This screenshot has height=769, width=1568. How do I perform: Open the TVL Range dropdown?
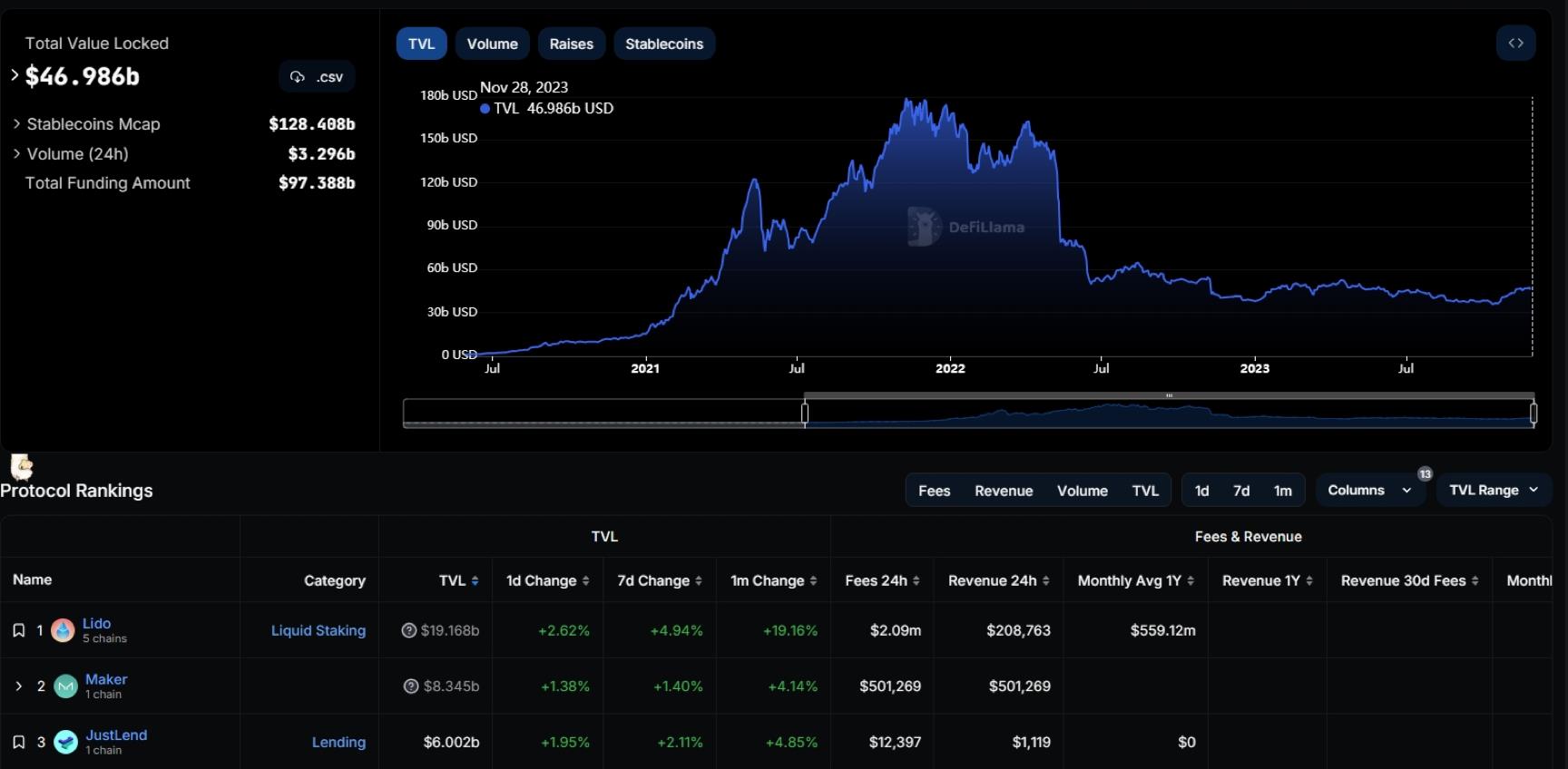coord(1494,490)
